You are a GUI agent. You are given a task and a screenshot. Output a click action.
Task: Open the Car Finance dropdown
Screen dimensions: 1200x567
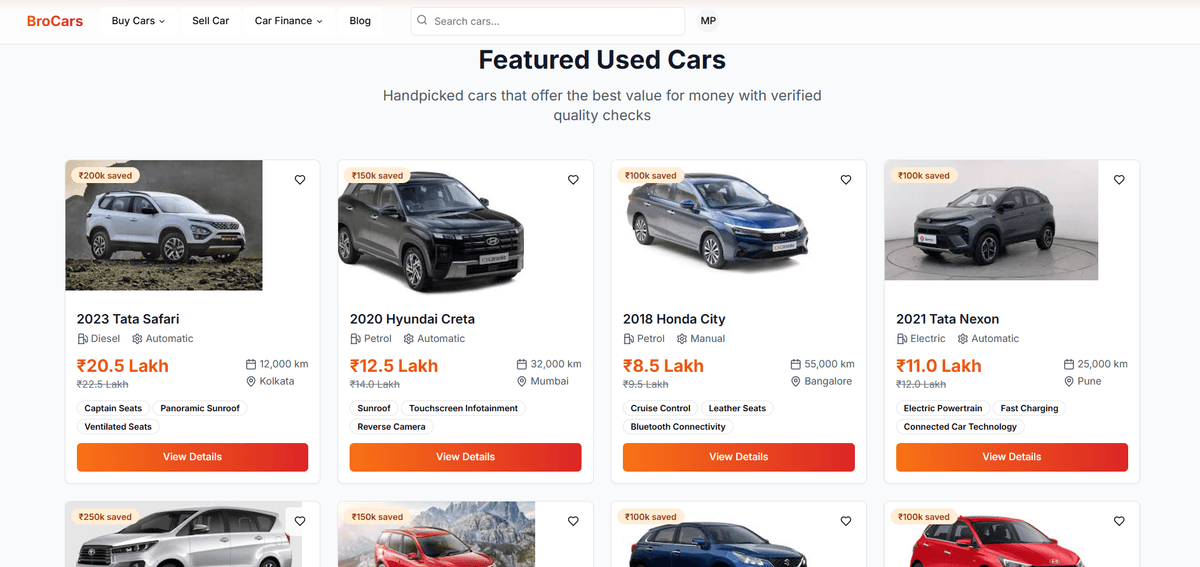tap(288, 21)
